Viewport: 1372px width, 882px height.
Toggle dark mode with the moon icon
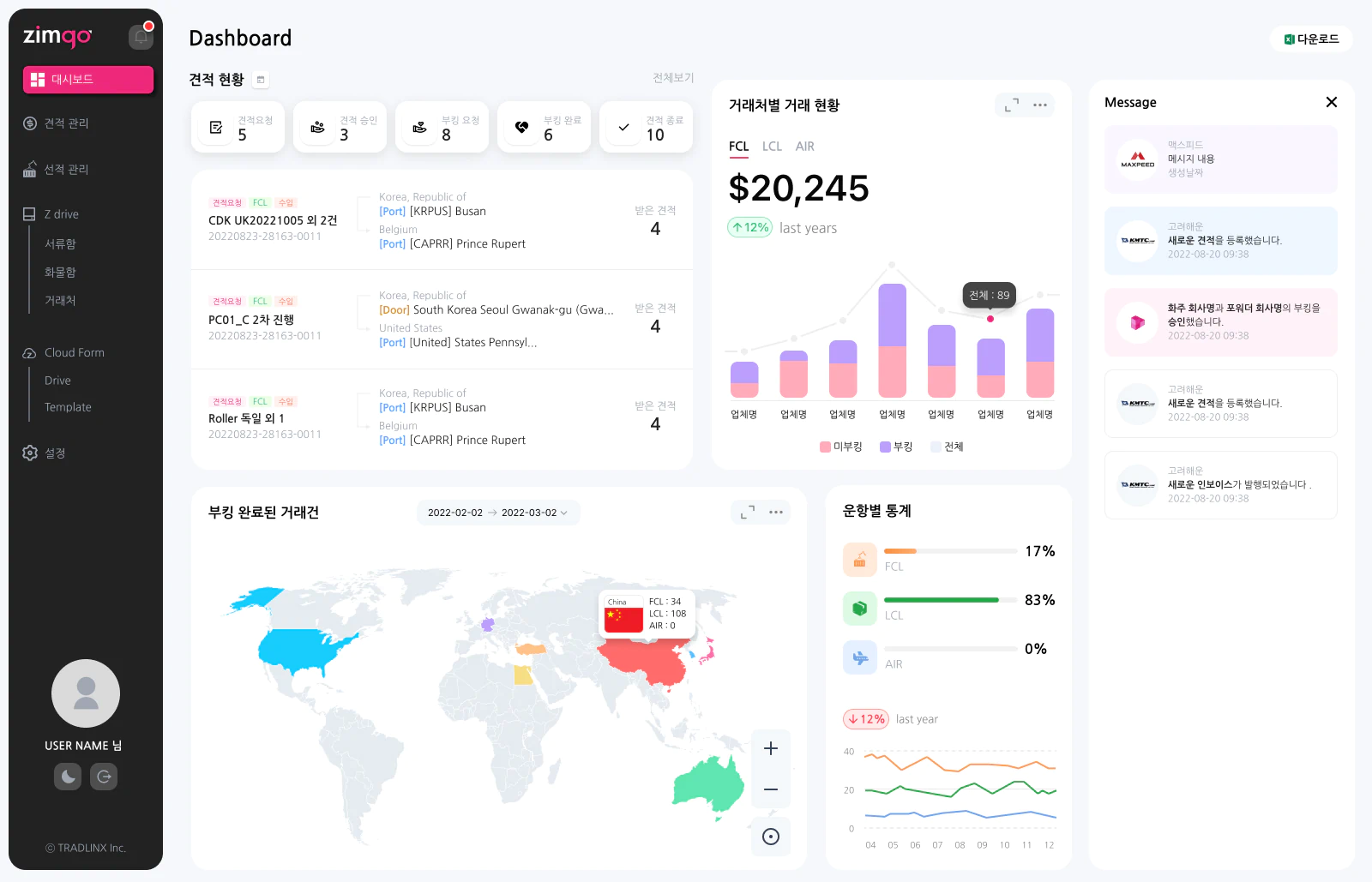coord(67,777)
